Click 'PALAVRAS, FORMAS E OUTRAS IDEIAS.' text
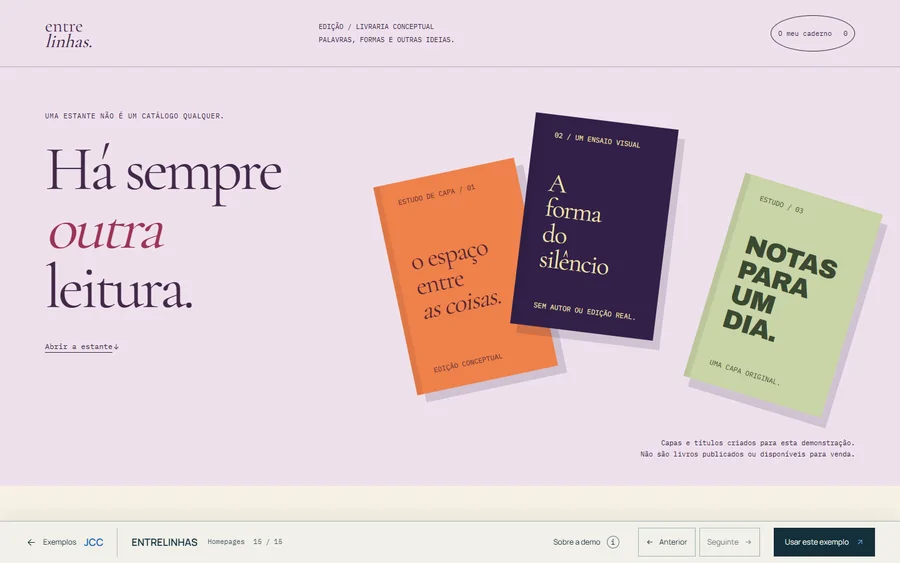Viewport: 900px width, 563px height. tap(386, 40)
